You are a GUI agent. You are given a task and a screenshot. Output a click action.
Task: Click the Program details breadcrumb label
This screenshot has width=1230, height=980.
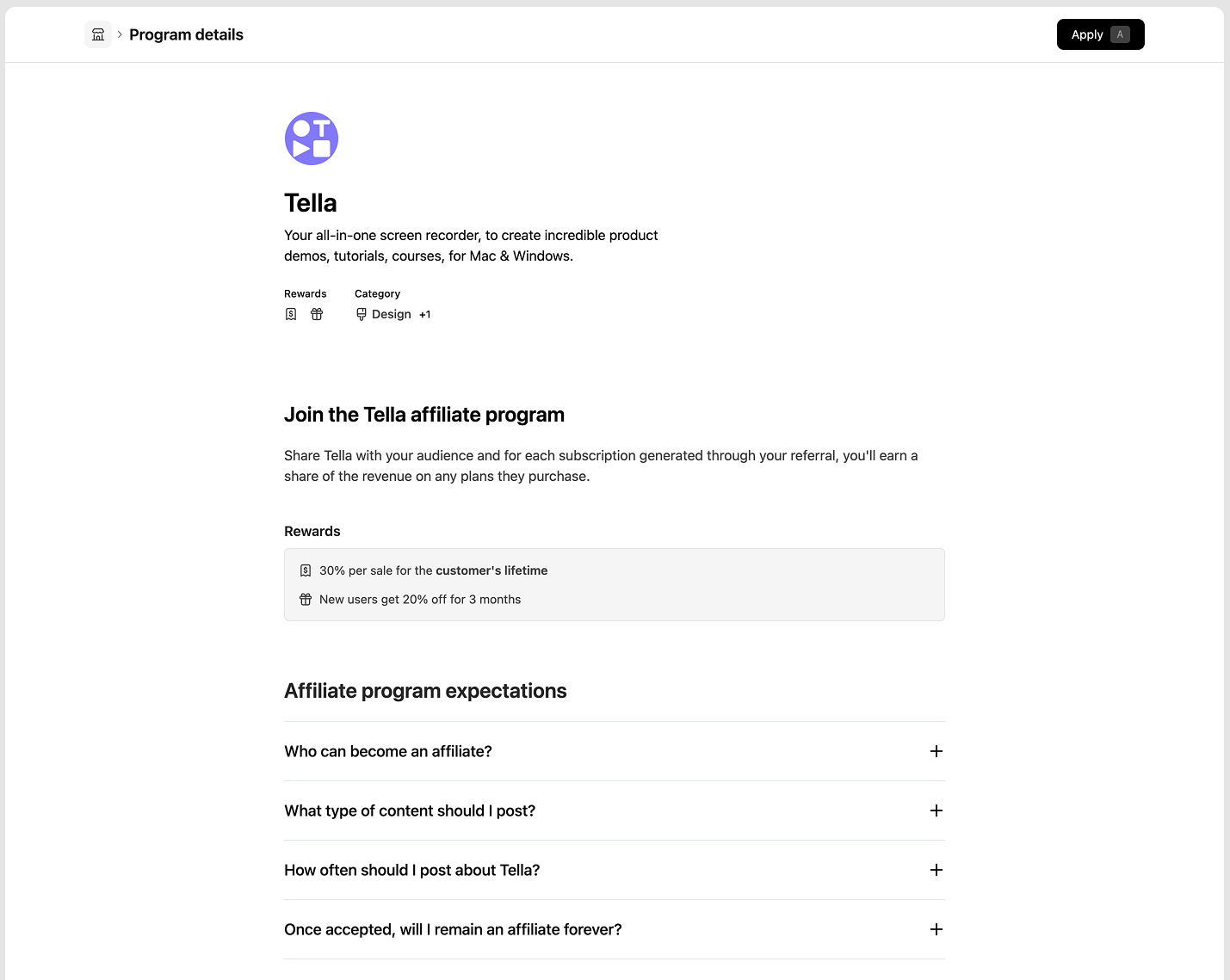(186, 34)
